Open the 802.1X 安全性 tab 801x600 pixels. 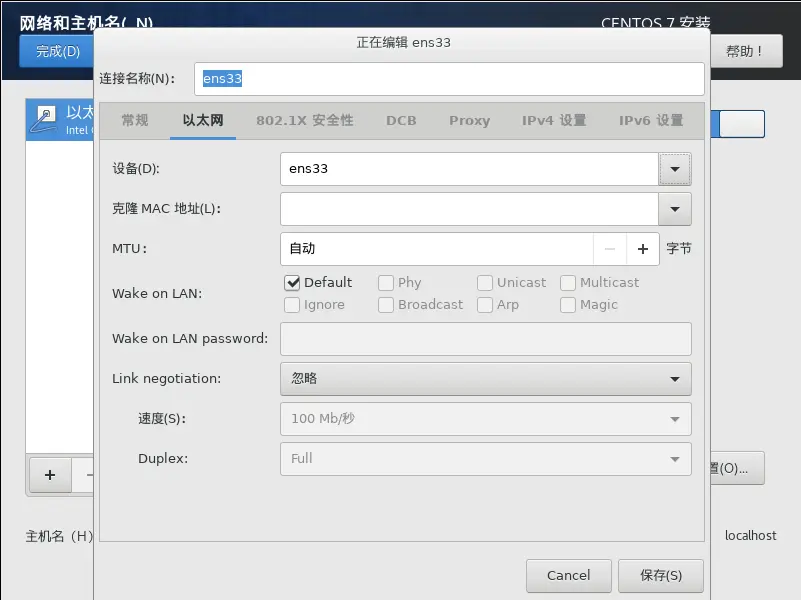tap(305, 121)
